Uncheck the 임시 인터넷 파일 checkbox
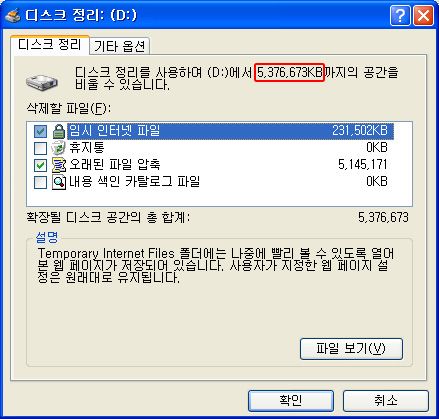Screen dimensions: 439x419 coord(40,131)
